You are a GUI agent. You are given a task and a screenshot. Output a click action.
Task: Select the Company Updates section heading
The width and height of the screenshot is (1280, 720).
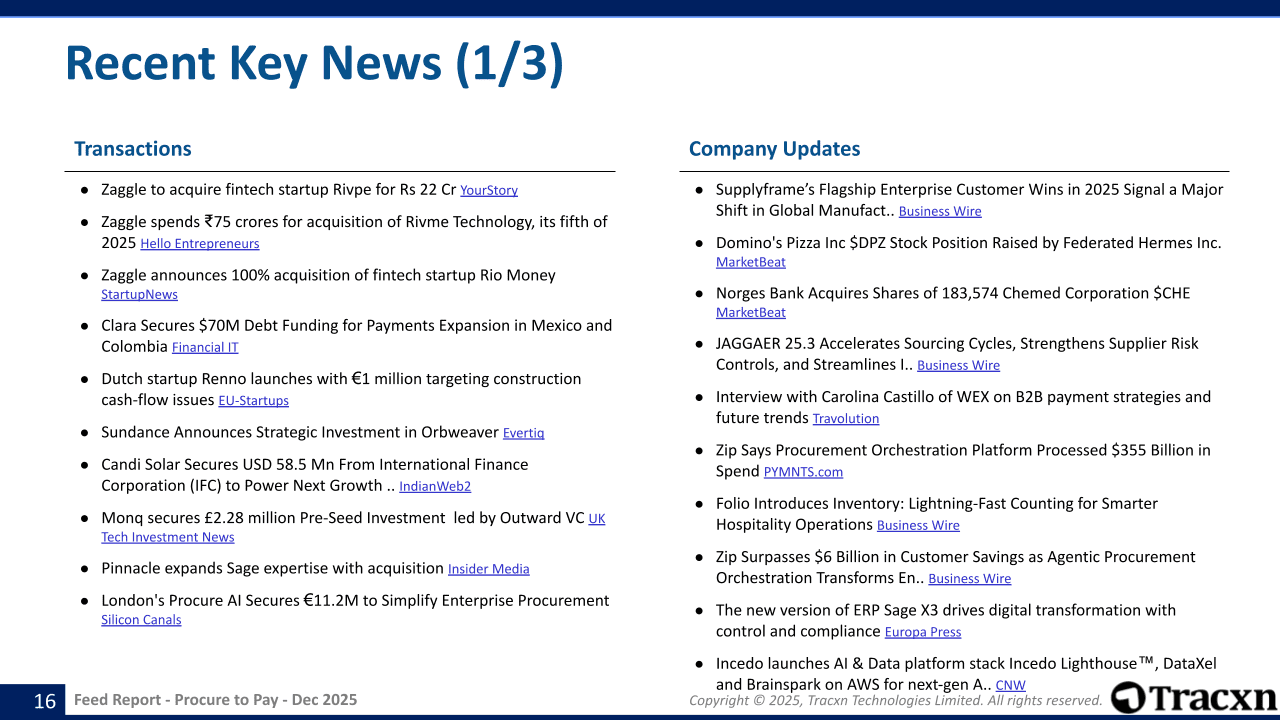pyautogui.click(x=774, y=149)
